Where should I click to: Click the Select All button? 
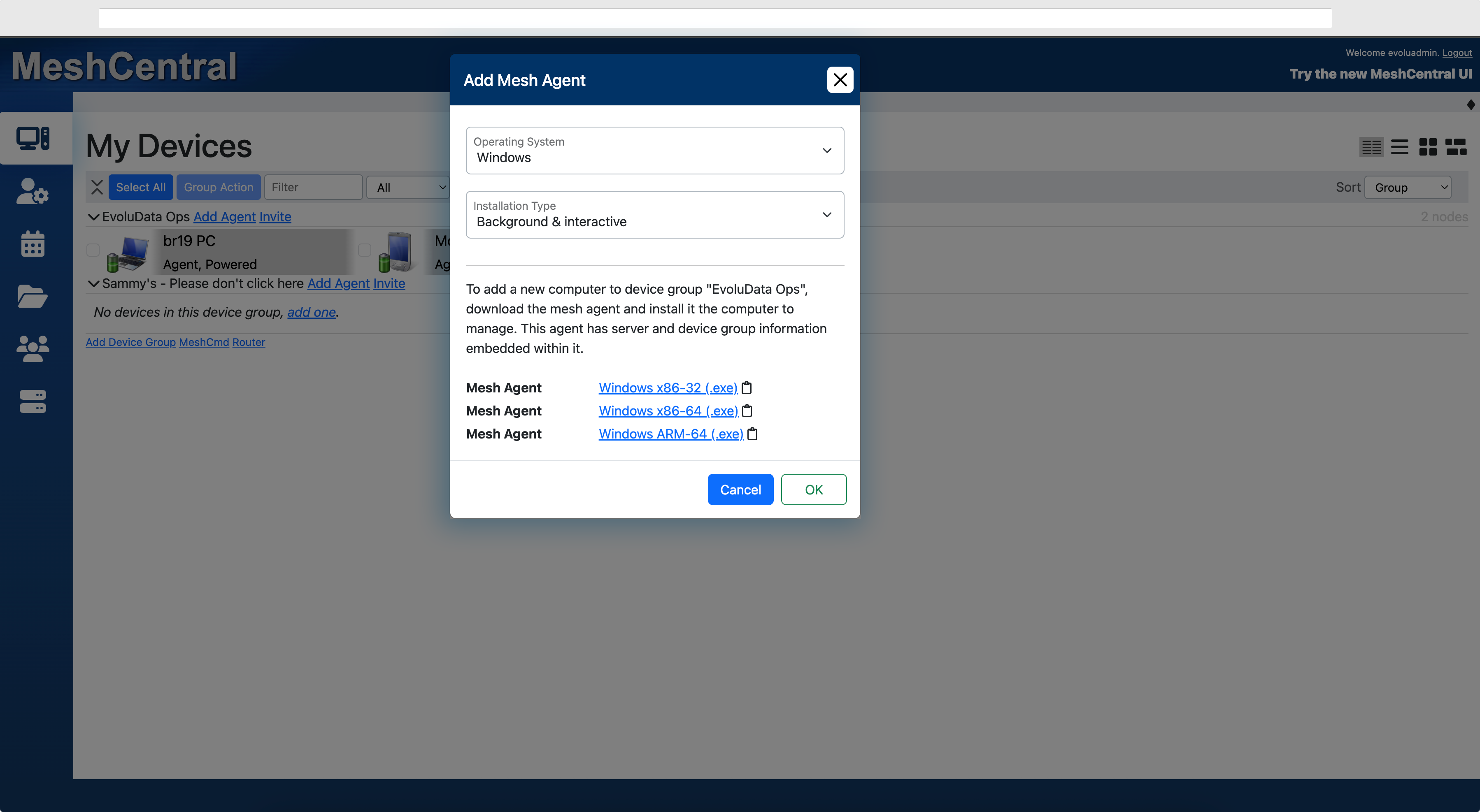(x=141, y=187)
